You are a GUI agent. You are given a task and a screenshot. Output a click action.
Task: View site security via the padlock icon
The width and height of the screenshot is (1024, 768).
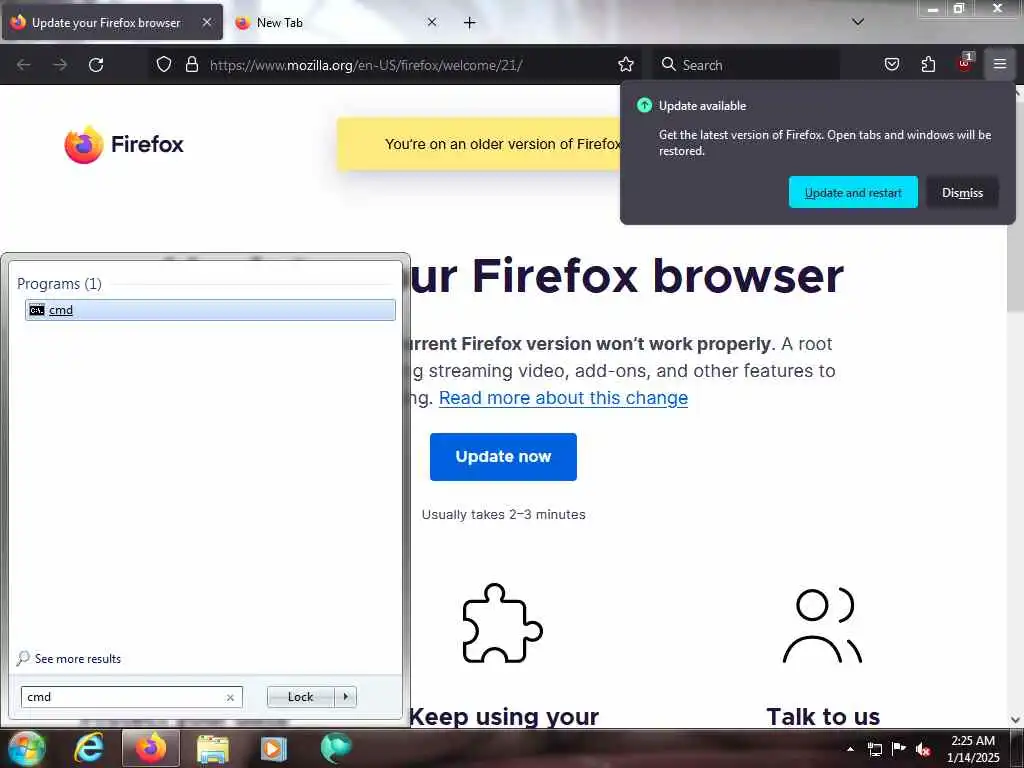tap(191, 64)
